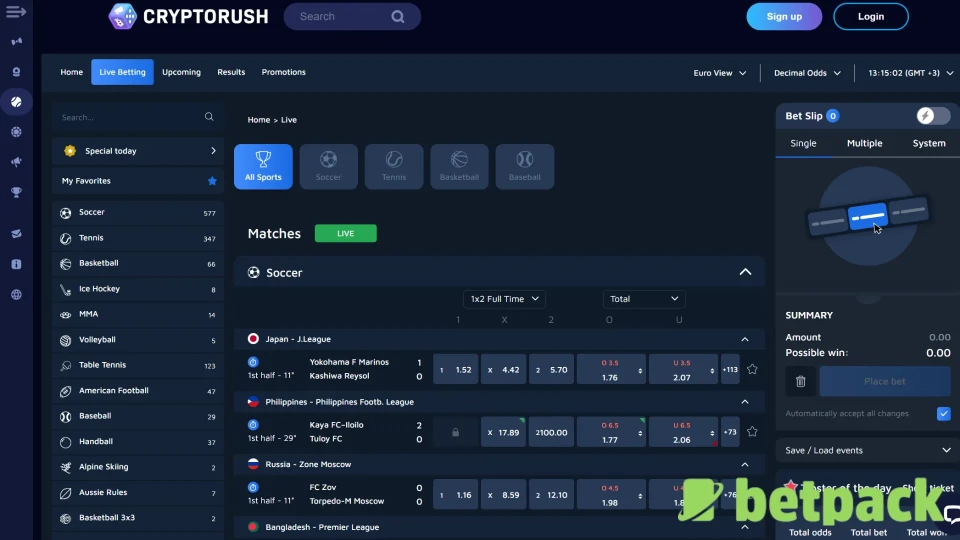
Task: Collapse the Philippines Footb. League group
Action: click(745, 402)
